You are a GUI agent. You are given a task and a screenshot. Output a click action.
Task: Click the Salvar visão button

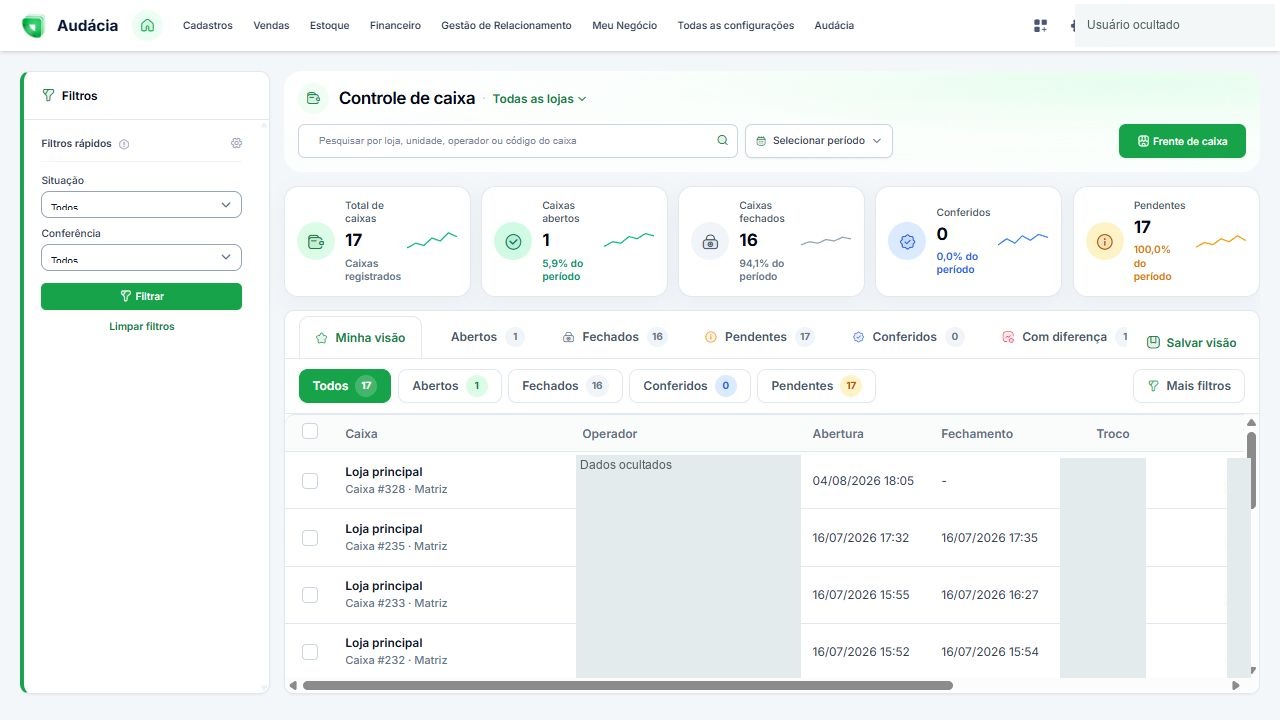click(x=1191, y=342)
